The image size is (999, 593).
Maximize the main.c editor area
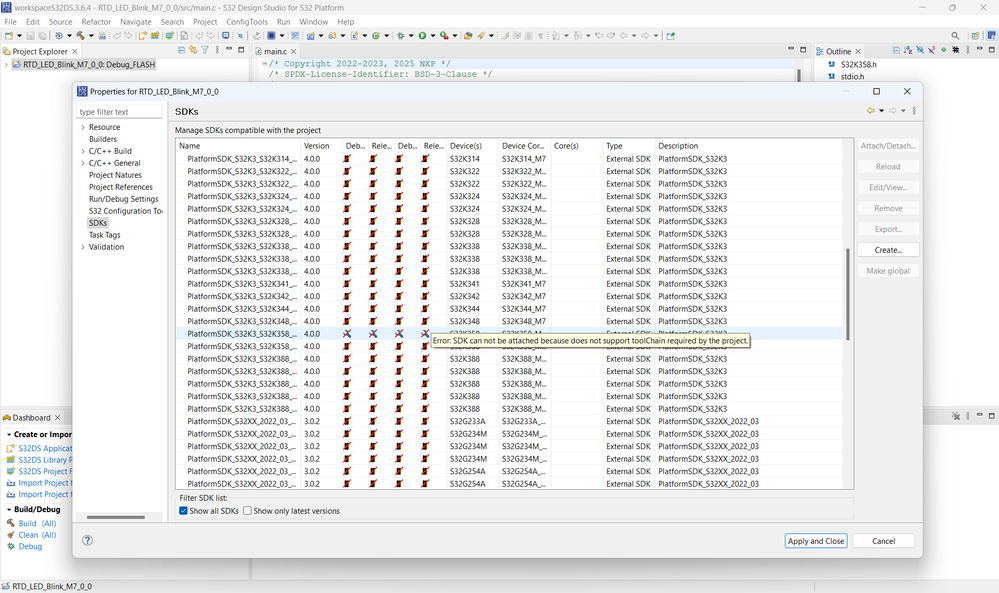(803, 50)
